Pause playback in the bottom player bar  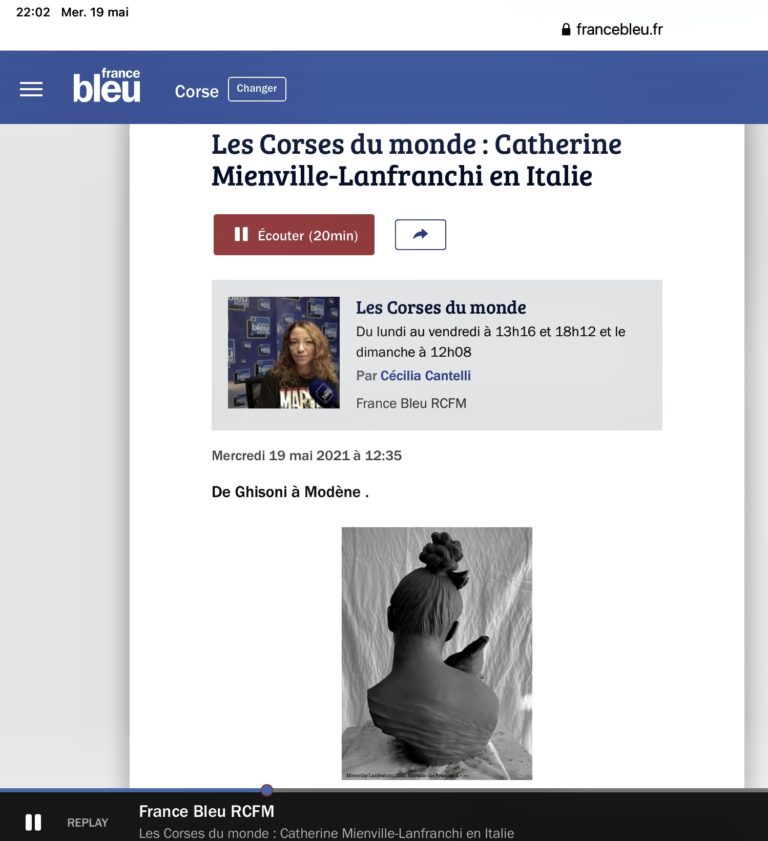pos(33,822)
